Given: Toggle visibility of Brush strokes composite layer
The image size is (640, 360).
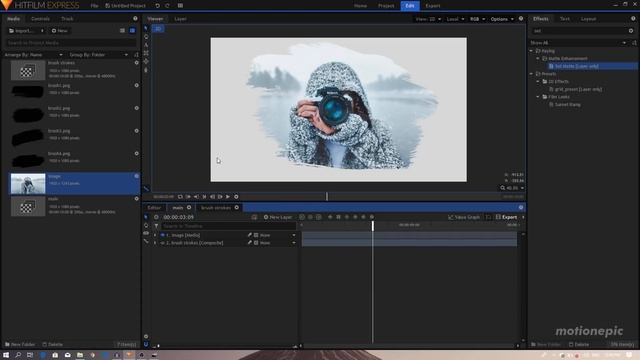Looking at the screenshot, I should (162, 243).
